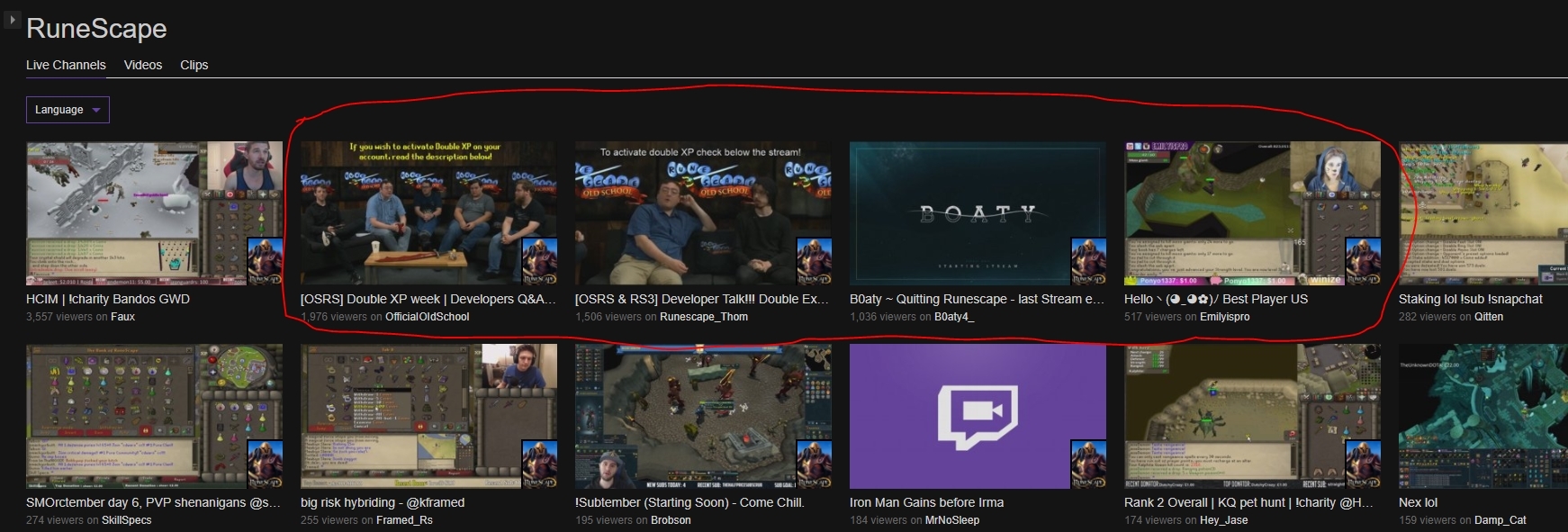The image size is (1568, 532).
Task: Click the Best Player US stream title
Action: [x=1216, y=299]
